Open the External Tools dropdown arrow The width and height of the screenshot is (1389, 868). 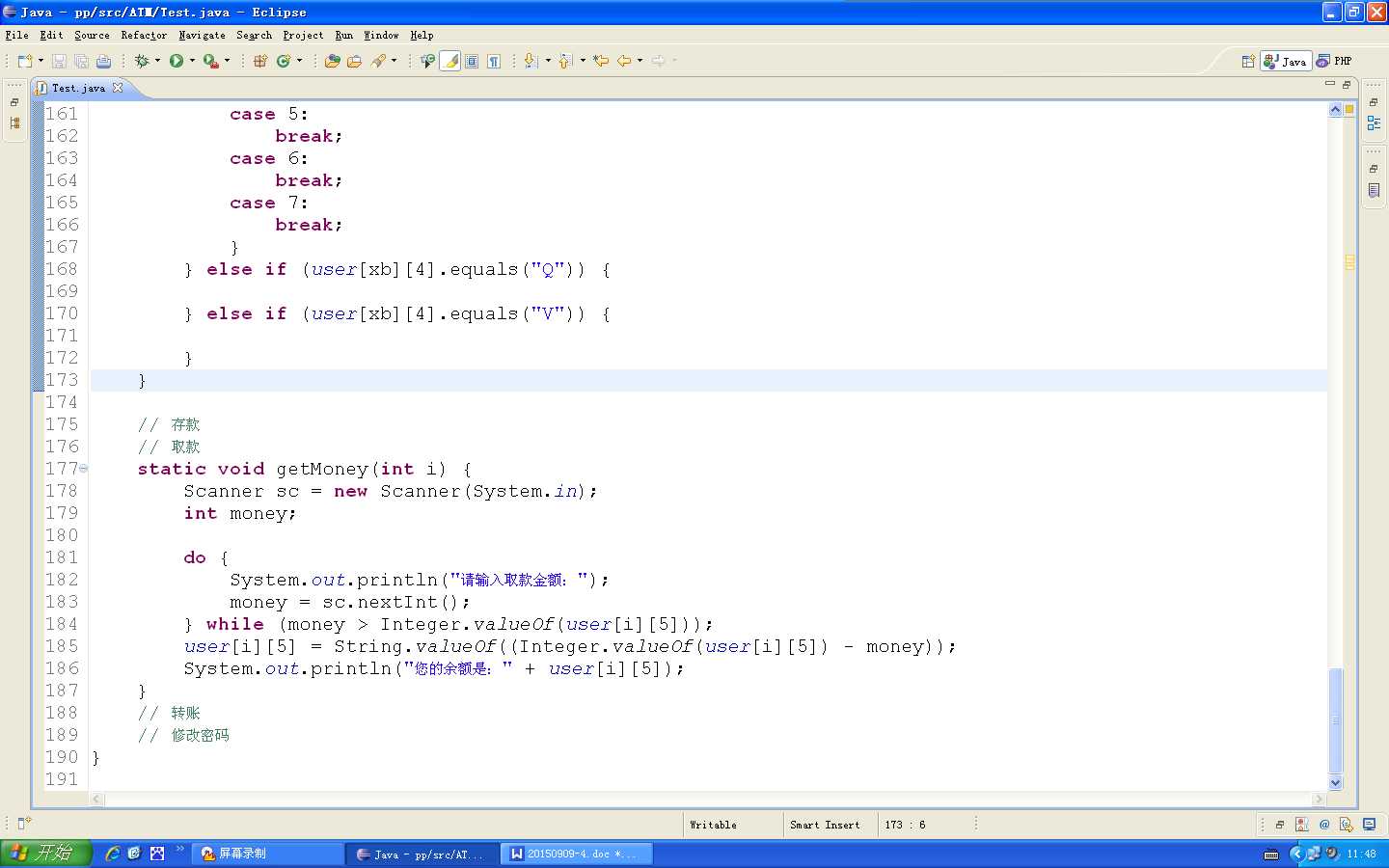click(x=227, y=61)
